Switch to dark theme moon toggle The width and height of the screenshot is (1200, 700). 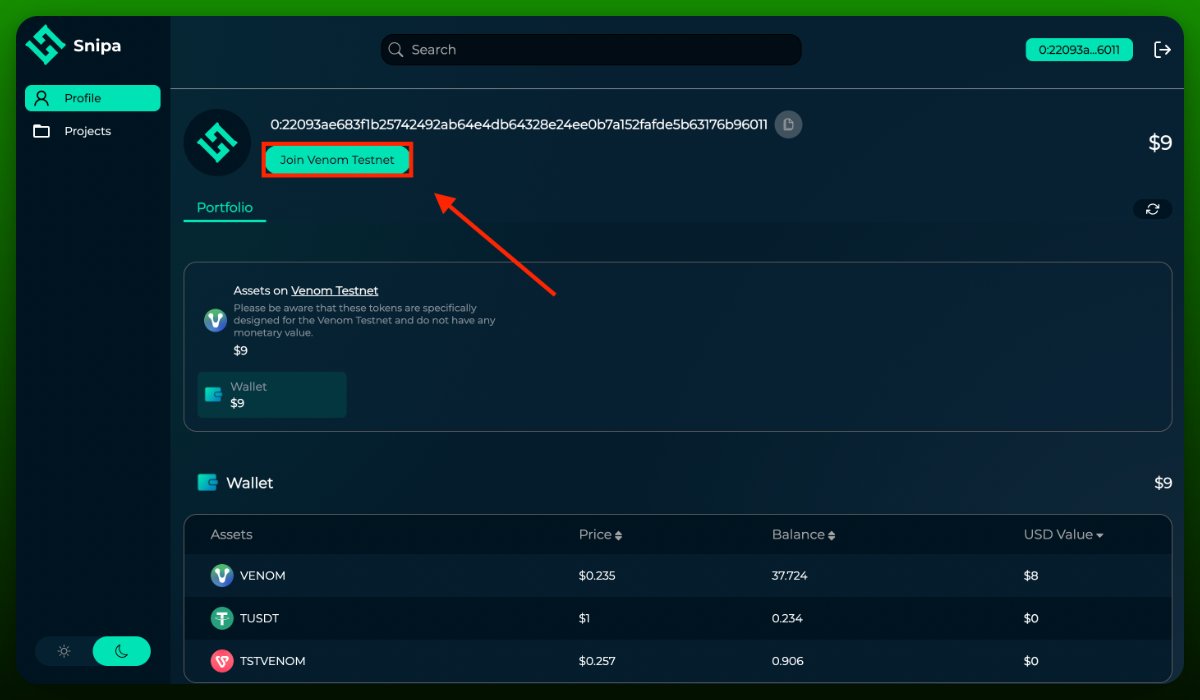[122, 652]
